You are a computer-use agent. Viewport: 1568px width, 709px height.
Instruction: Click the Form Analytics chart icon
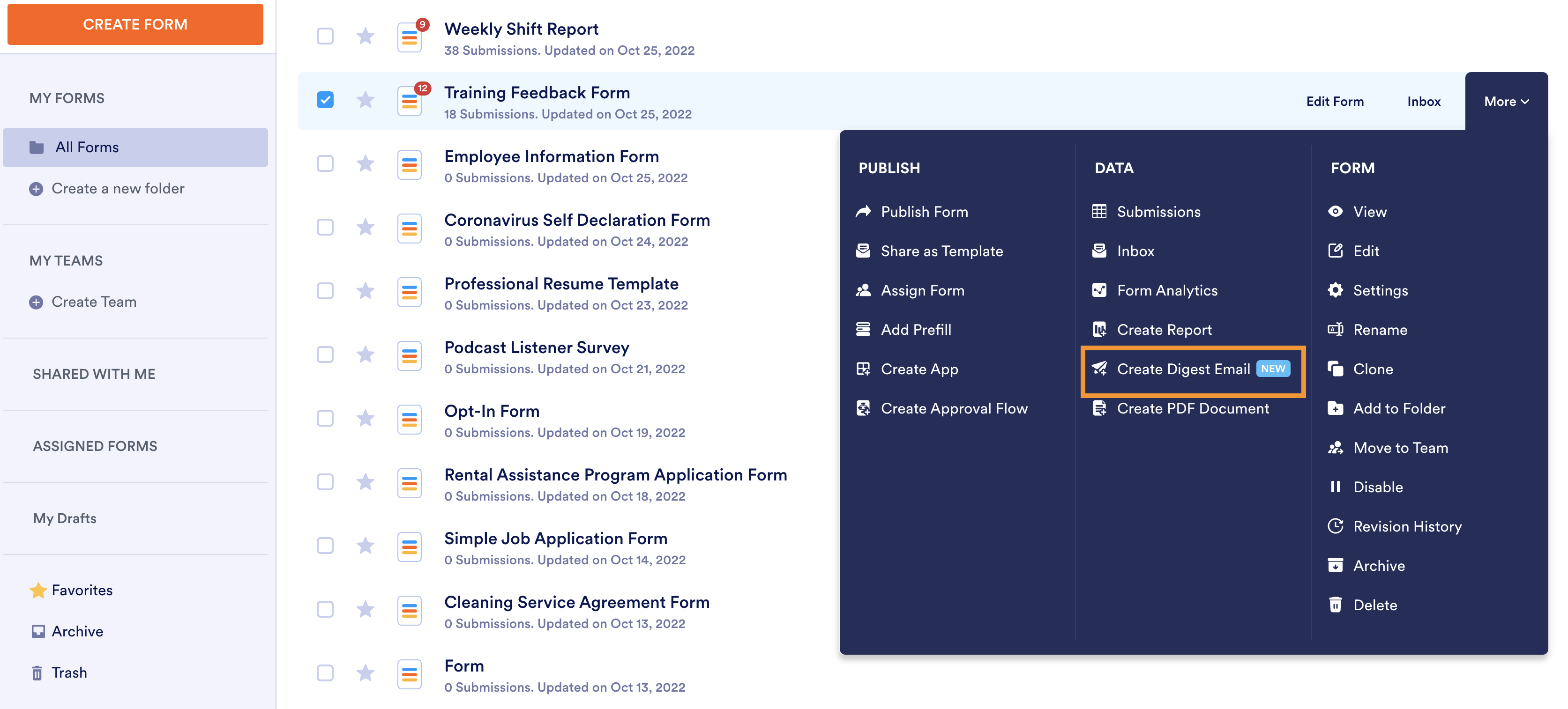pos(1099,290)
